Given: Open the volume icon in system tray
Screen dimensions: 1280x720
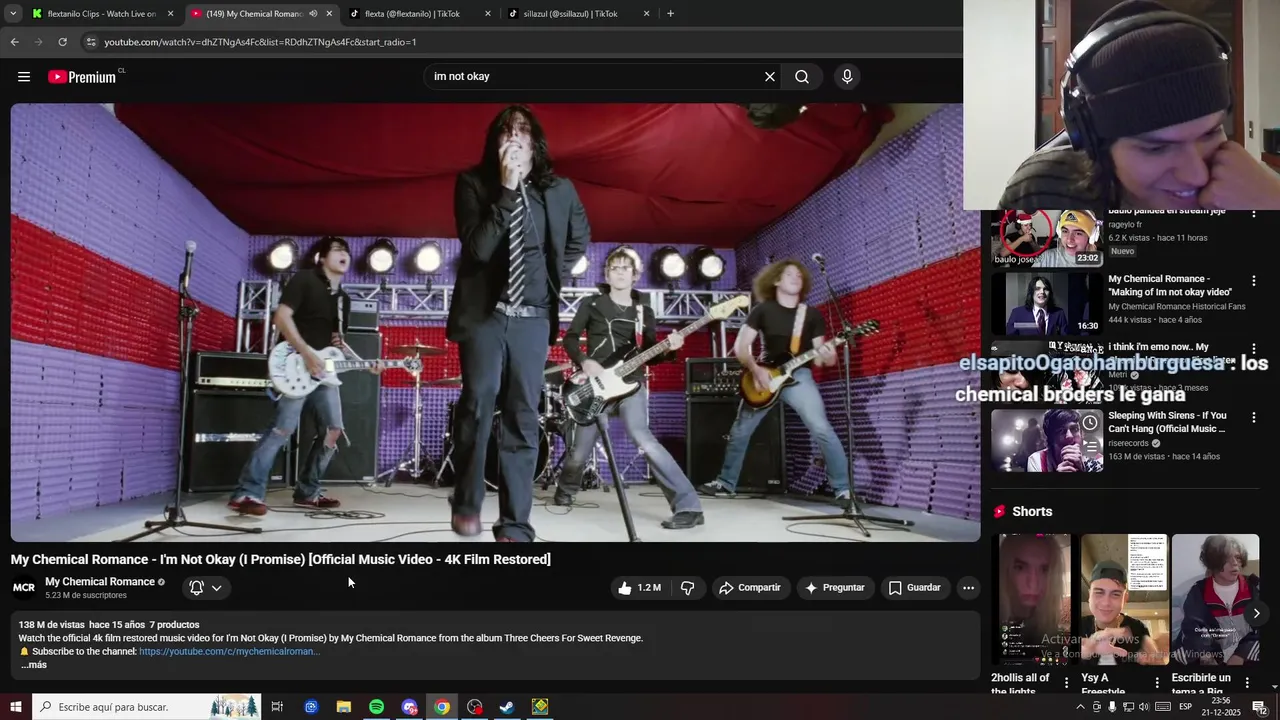Looking at the screenshot, I should 1144,707.
